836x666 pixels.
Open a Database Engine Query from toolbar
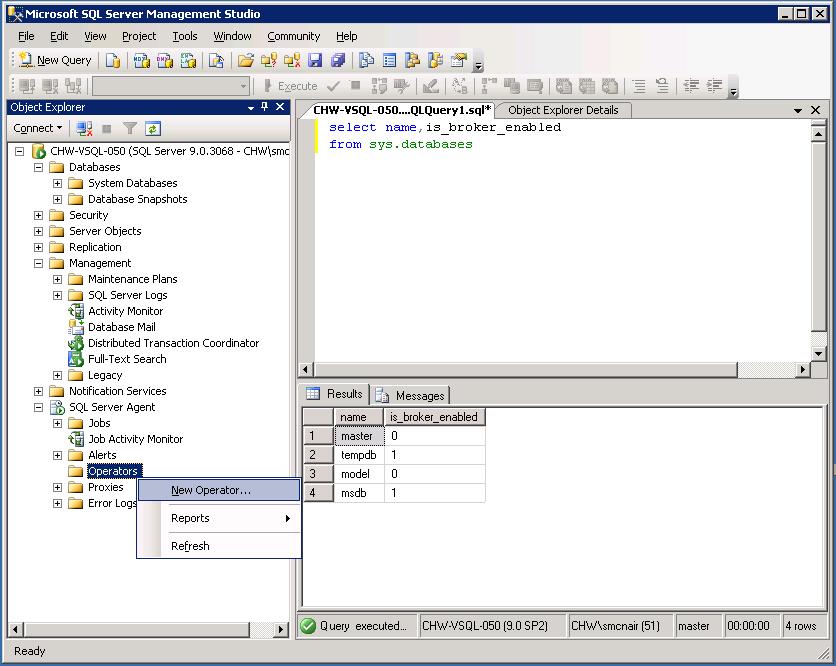112,60
